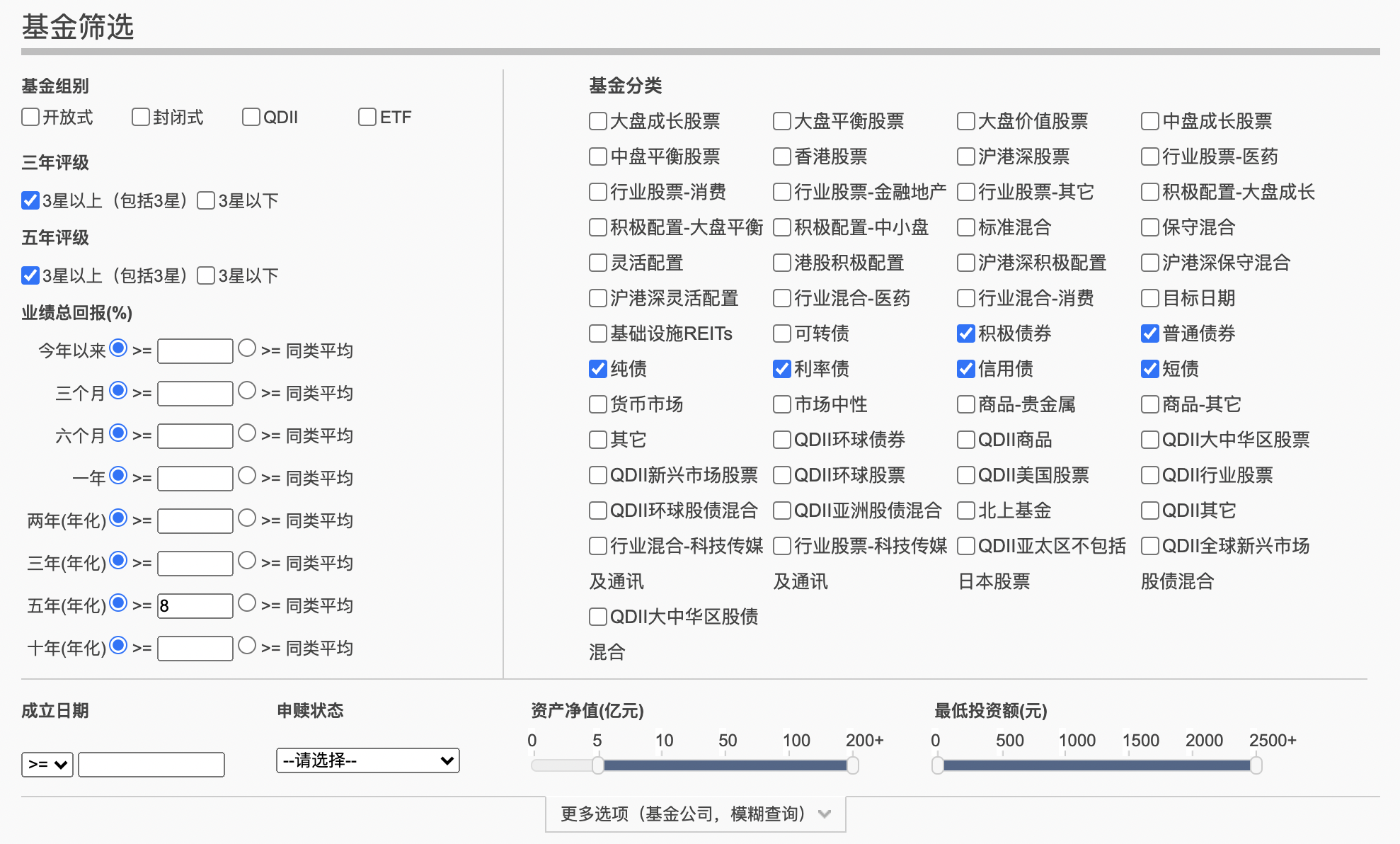Screen dimensions: 1400x844
Task: Uncheck three-year 3星以上 rating checkbox
Action: tap(30, 200)
